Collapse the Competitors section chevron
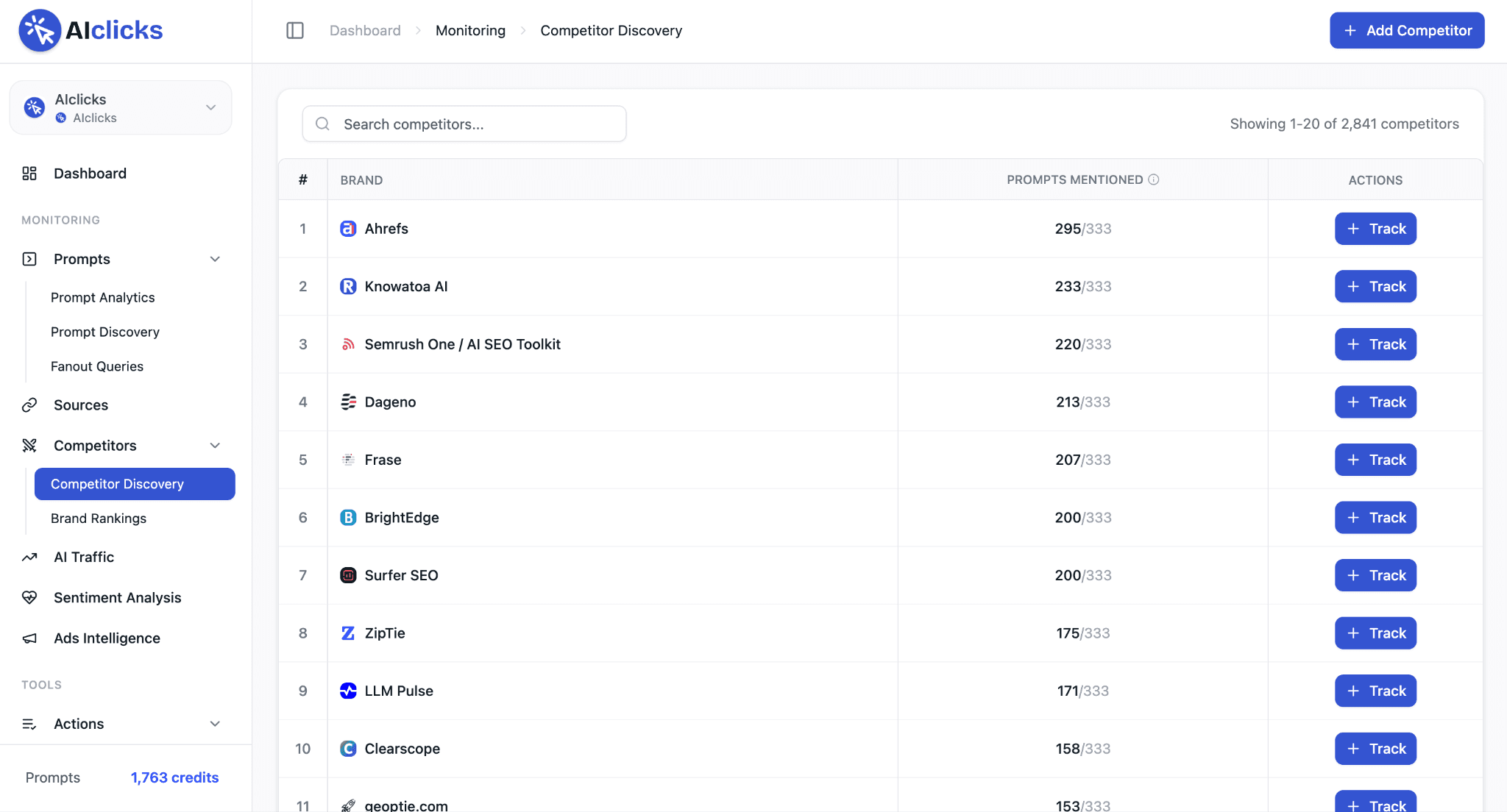Image resolution: width=1507 pixels, height=812 pixels. point(215,446)
